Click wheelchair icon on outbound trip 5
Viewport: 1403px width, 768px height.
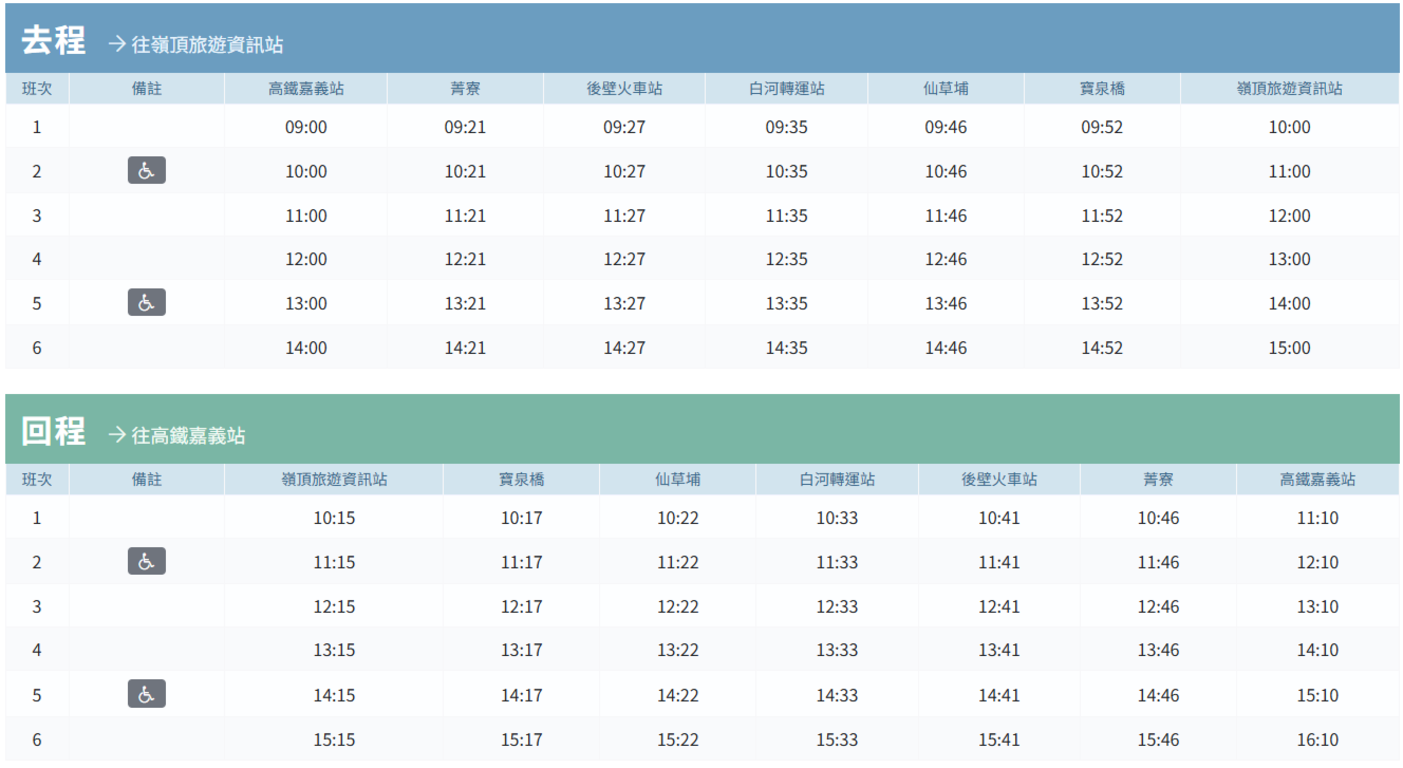146,303
